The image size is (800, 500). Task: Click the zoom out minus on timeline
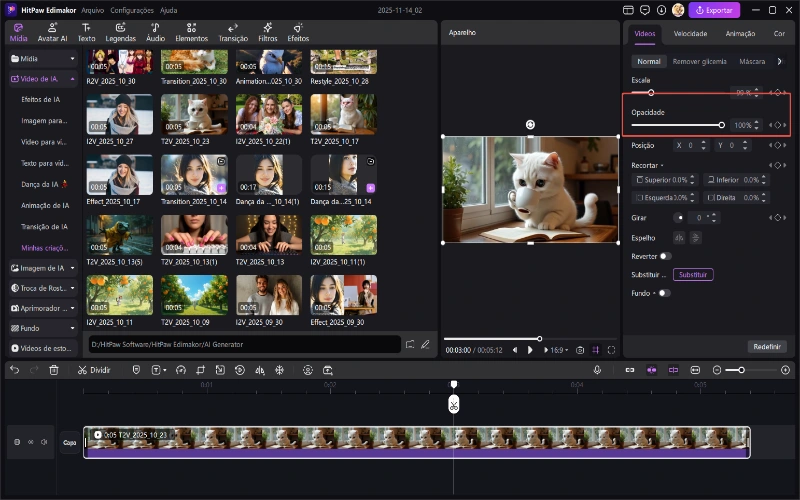coord(717,370)
